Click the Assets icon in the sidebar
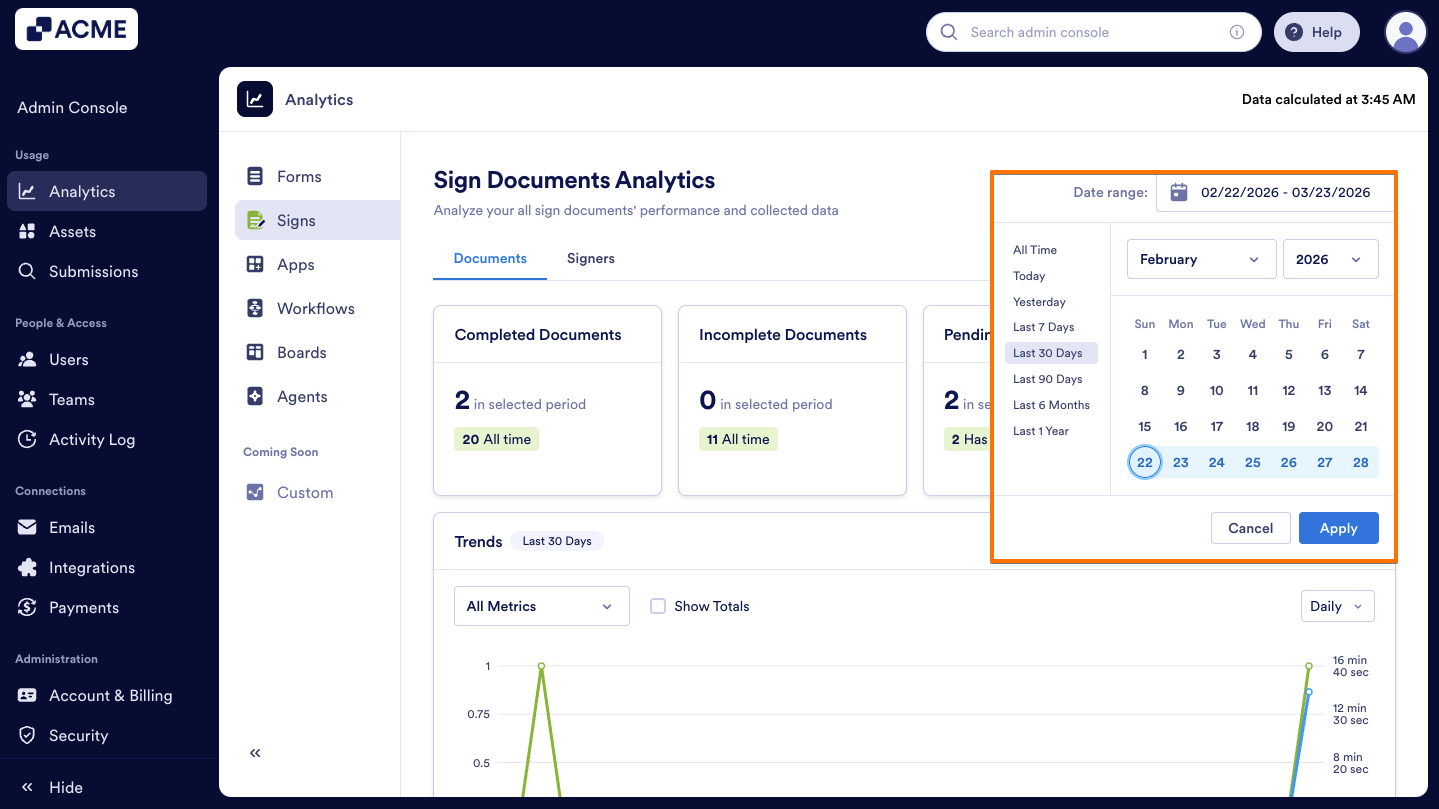Viewport: 1439px width, 809px height. tap(29, 231)
